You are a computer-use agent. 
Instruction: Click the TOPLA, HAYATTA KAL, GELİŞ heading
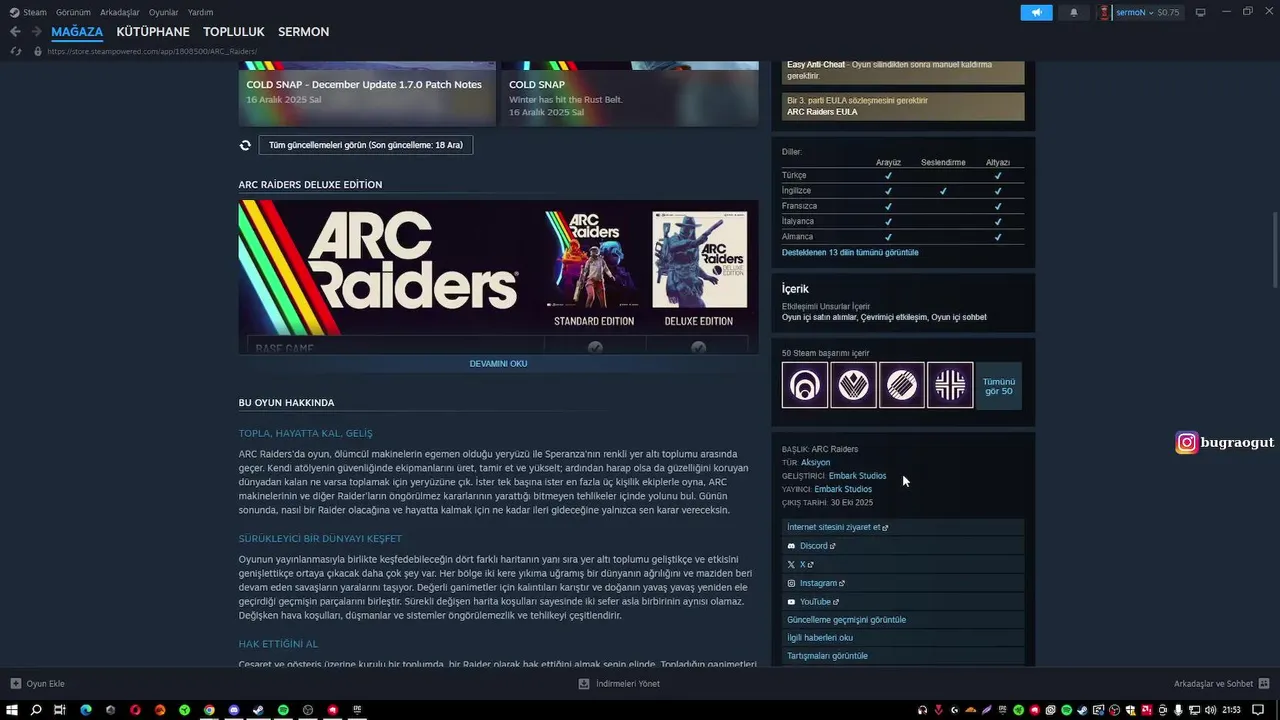(305, 433)
